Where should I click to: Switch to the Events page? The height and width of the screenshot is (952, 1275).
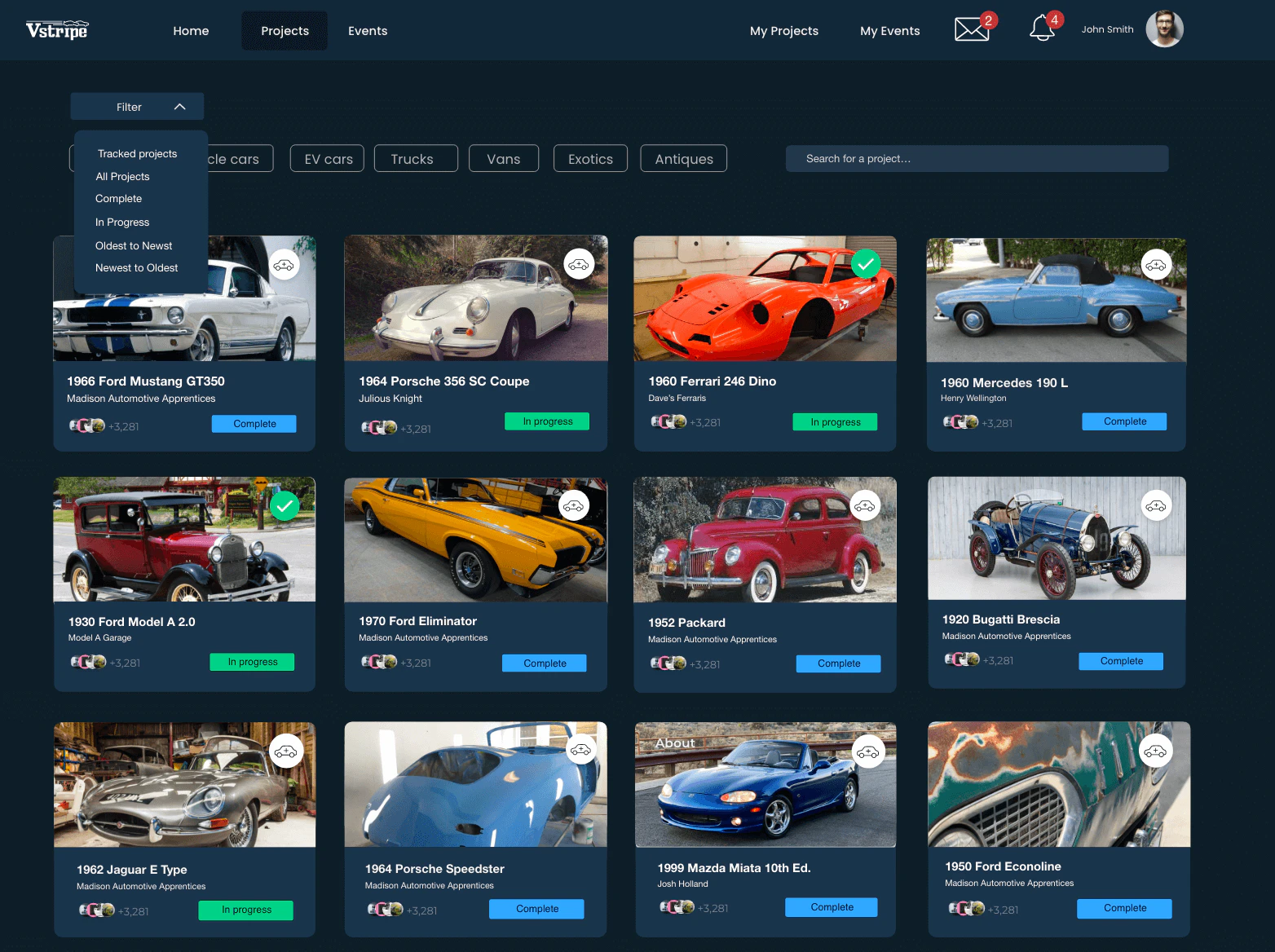(368, 30)
